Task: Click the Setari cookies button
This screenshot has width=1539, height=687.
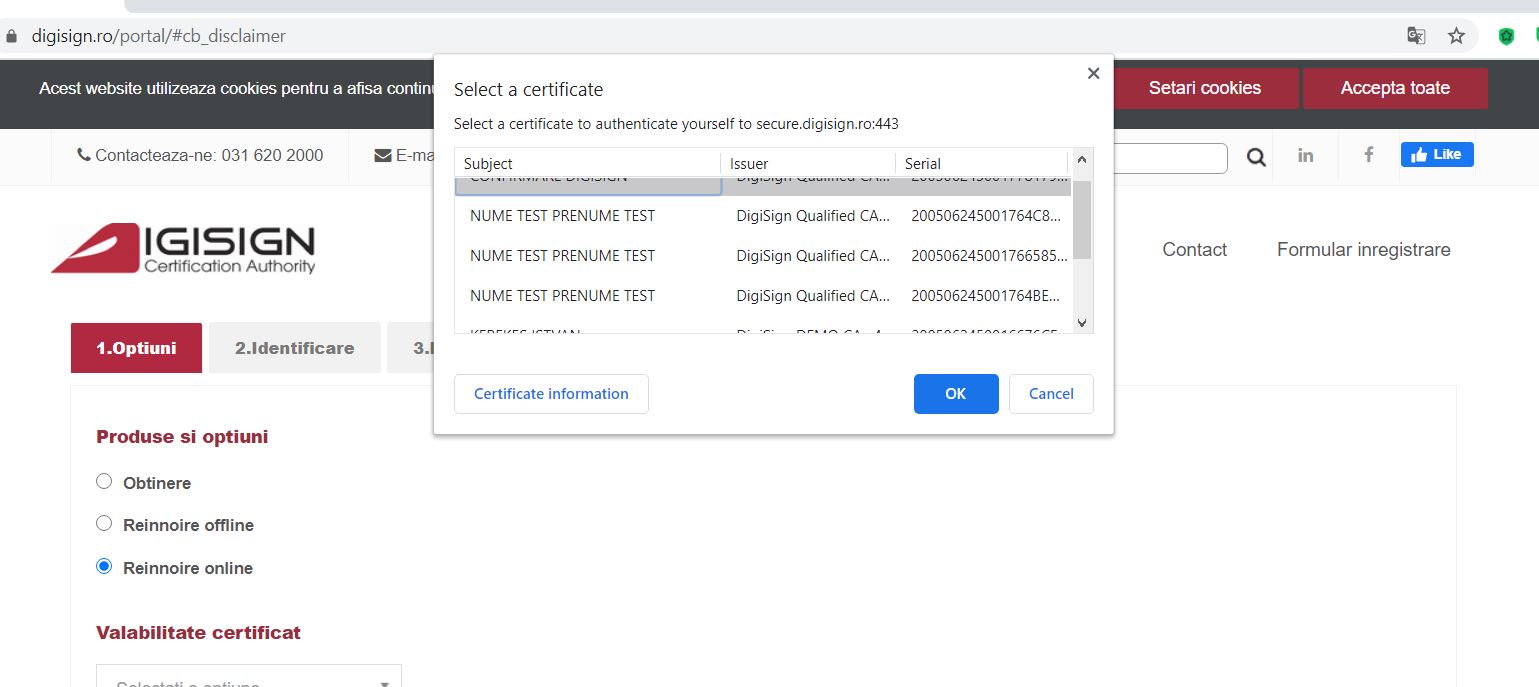Action: click(1205, 88)
